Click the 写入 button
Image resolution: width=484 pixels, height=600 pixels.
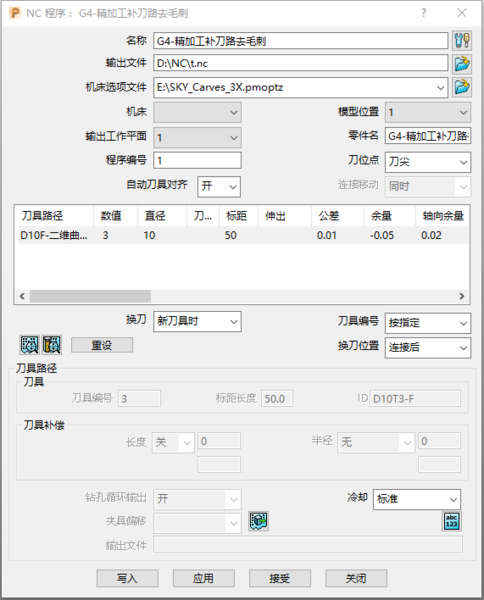point(127,578)
